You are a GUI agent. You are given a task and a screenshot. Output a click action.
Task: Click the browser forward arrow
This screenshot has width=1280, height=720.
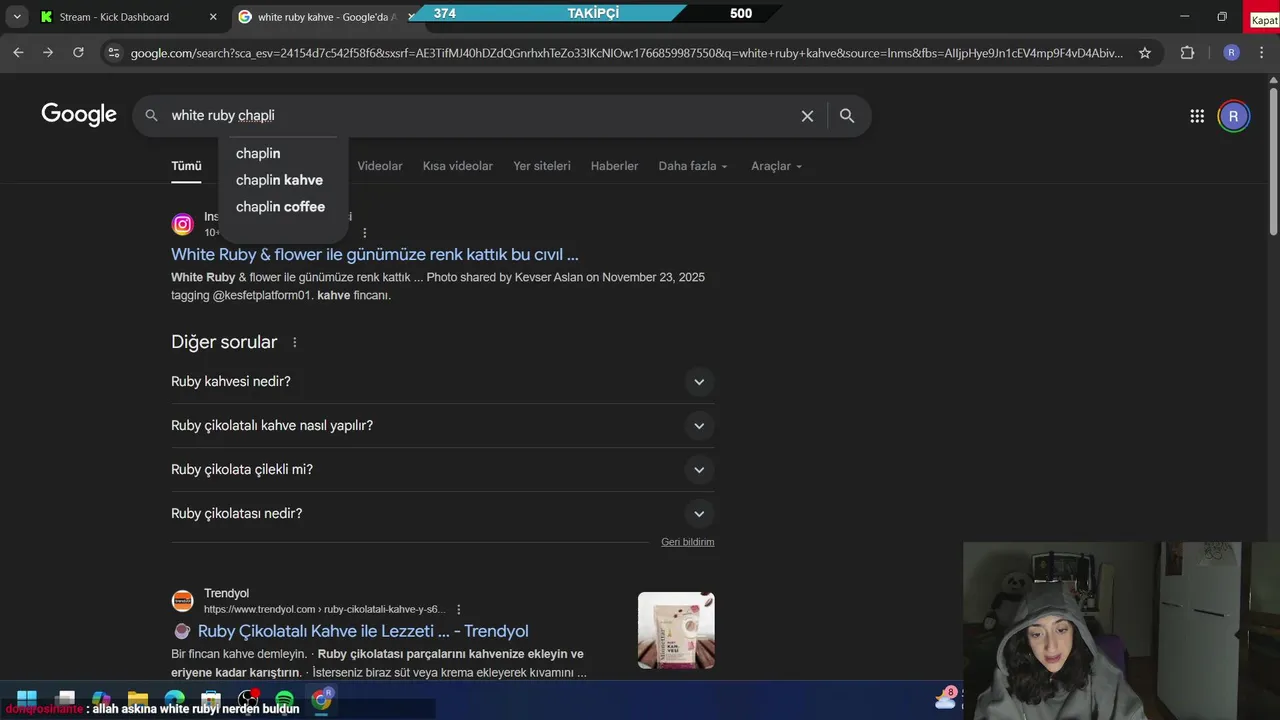pos(48,53)
